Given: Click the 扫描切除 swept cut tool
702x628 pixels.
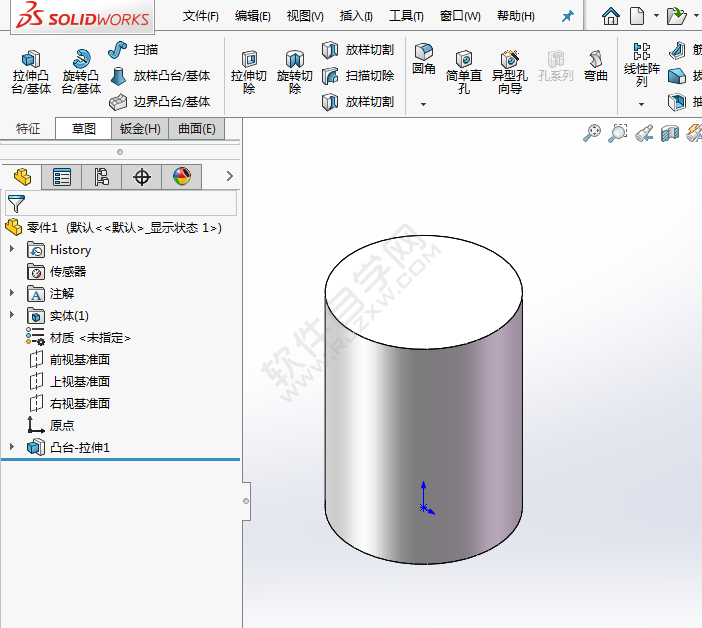Looking at the screenshot, I should click(358, 76).
